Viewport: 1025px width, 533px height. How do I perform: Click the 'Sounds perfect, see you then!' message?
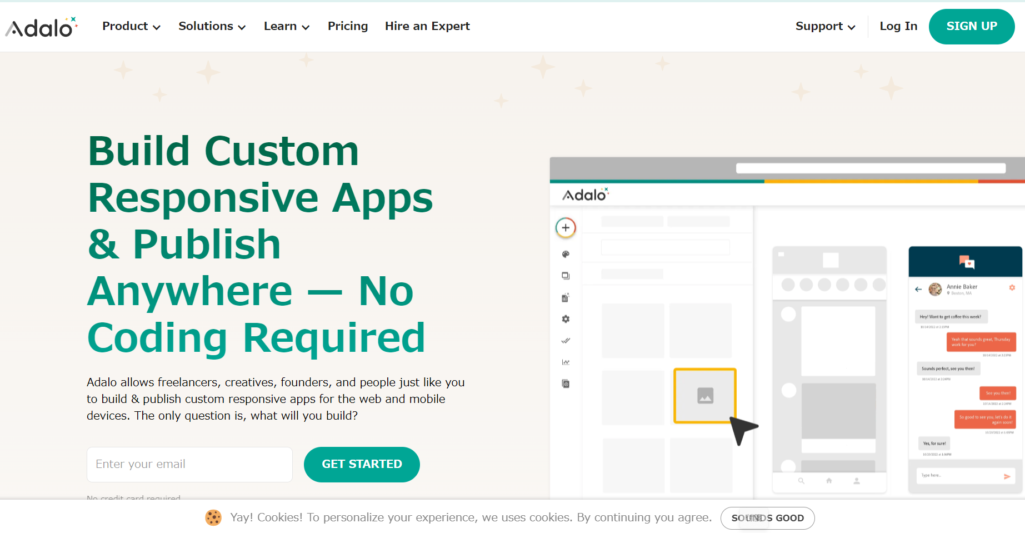pyautogui.click(x=948, y=369)
